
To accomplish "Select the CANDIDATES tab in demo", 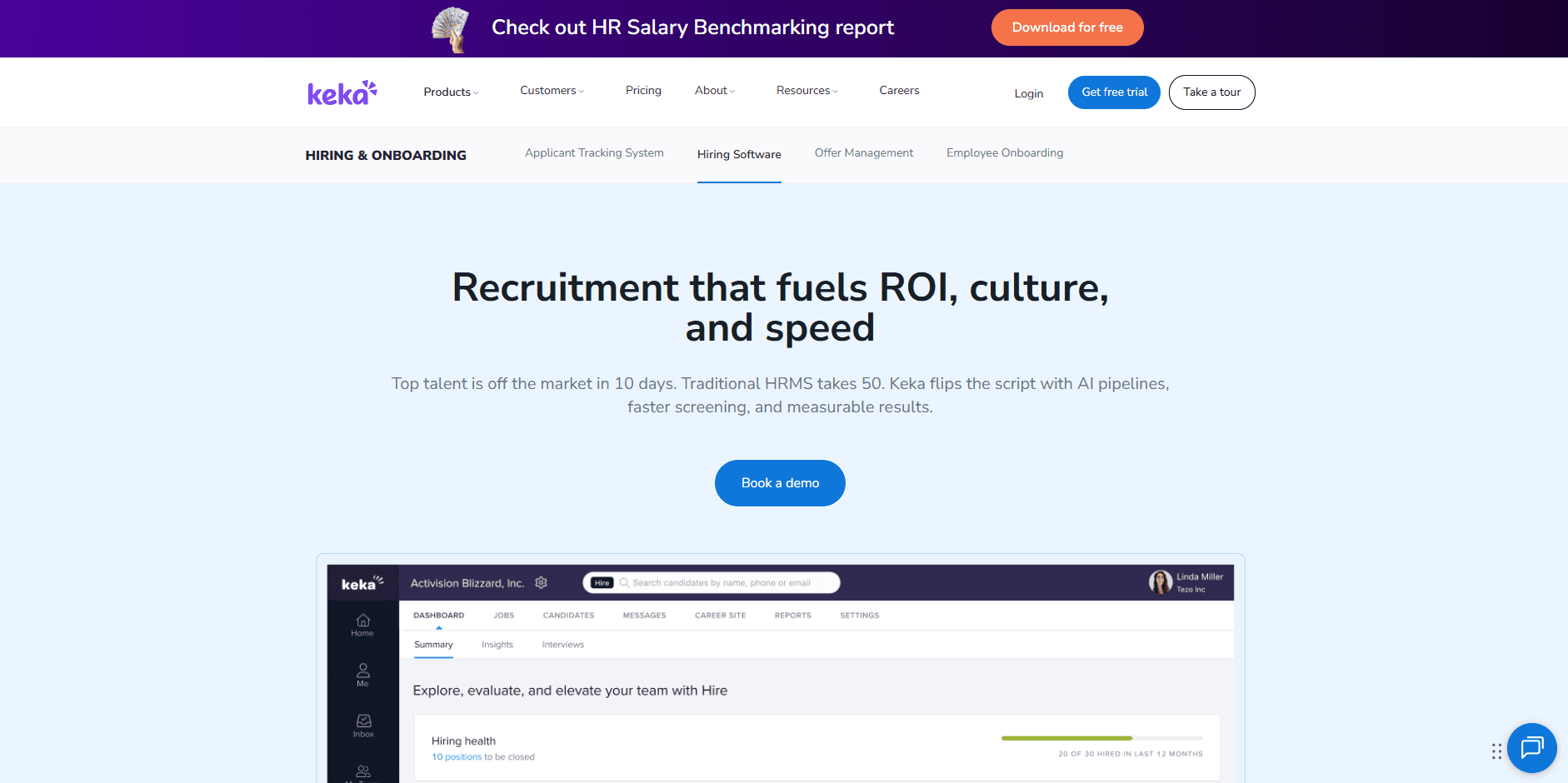I will tap(569, 616).
